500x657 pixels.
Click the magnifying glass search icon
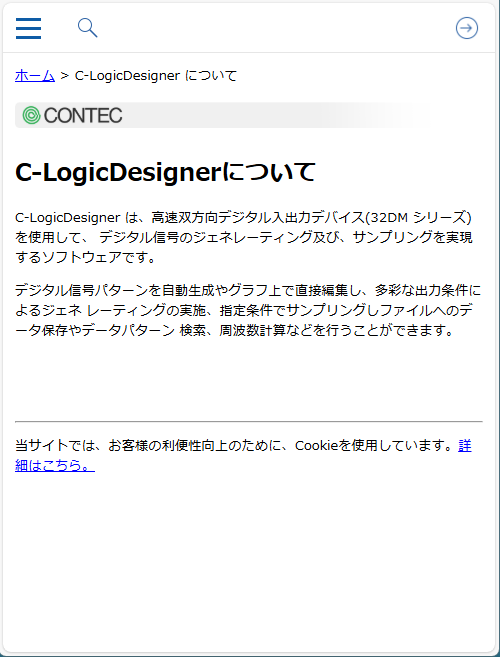point(88,28)
